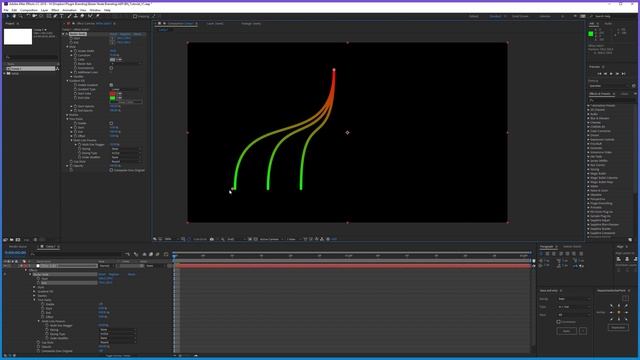
Task: Click the question mark button in Ease and Wizz
Action: pyautogui.click(x=583, y=331)
